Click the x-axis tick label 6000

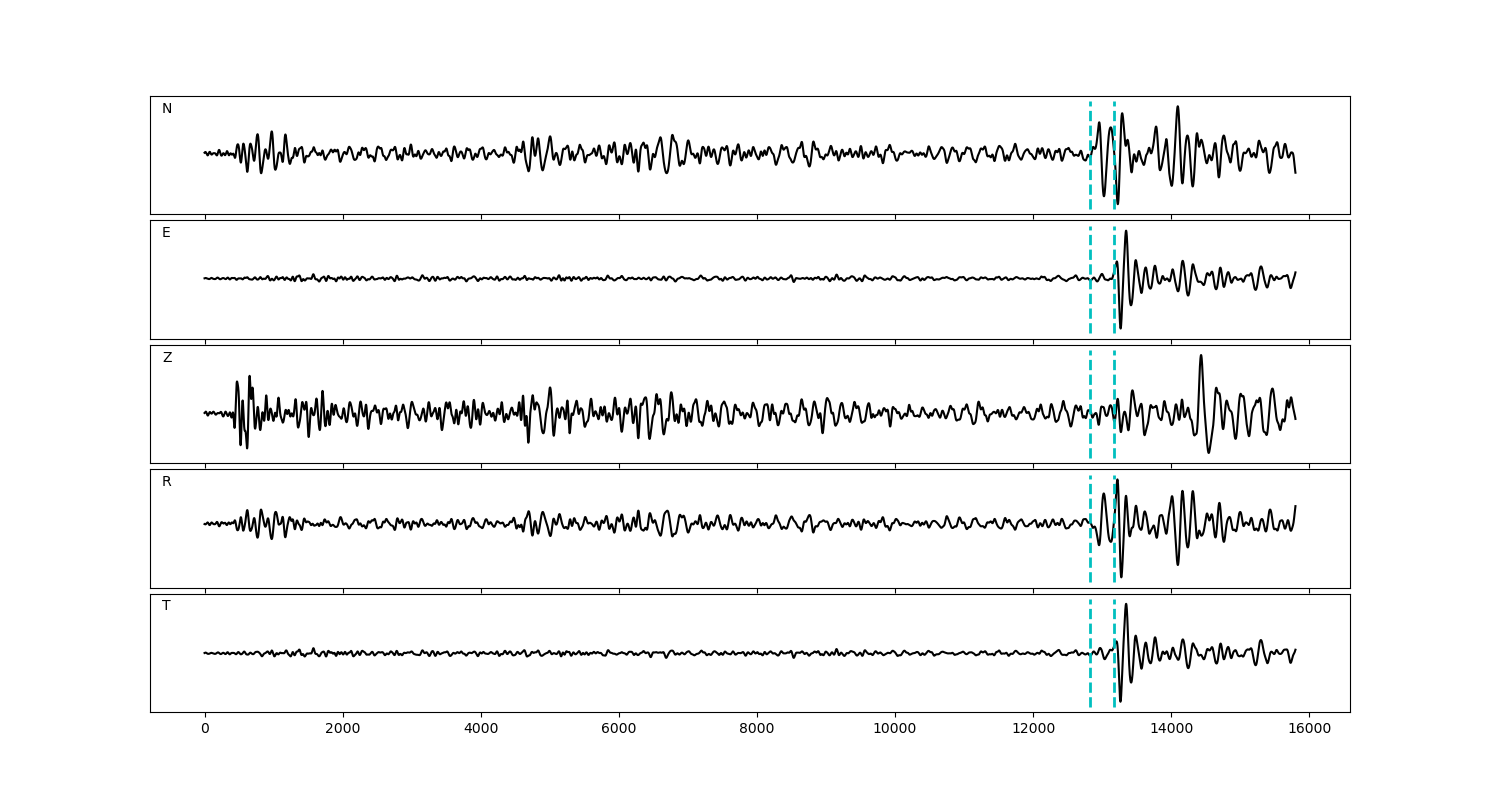(x=619, y=729)
